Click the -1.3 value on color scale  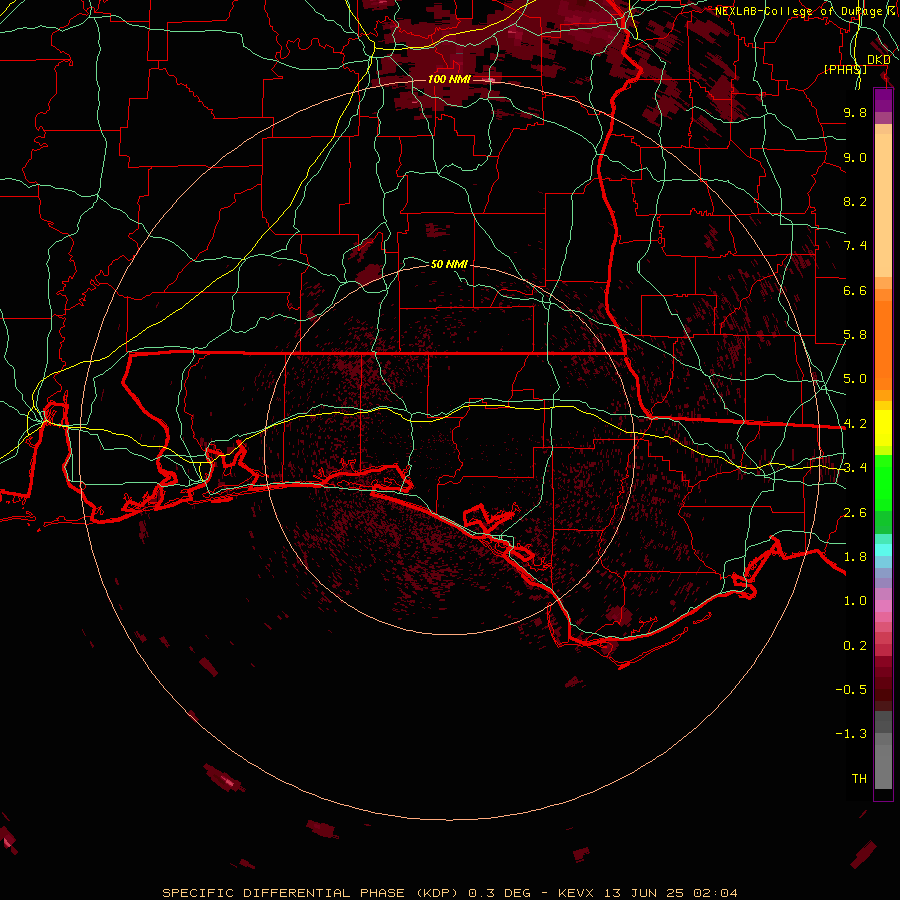[x=851, y=734]
